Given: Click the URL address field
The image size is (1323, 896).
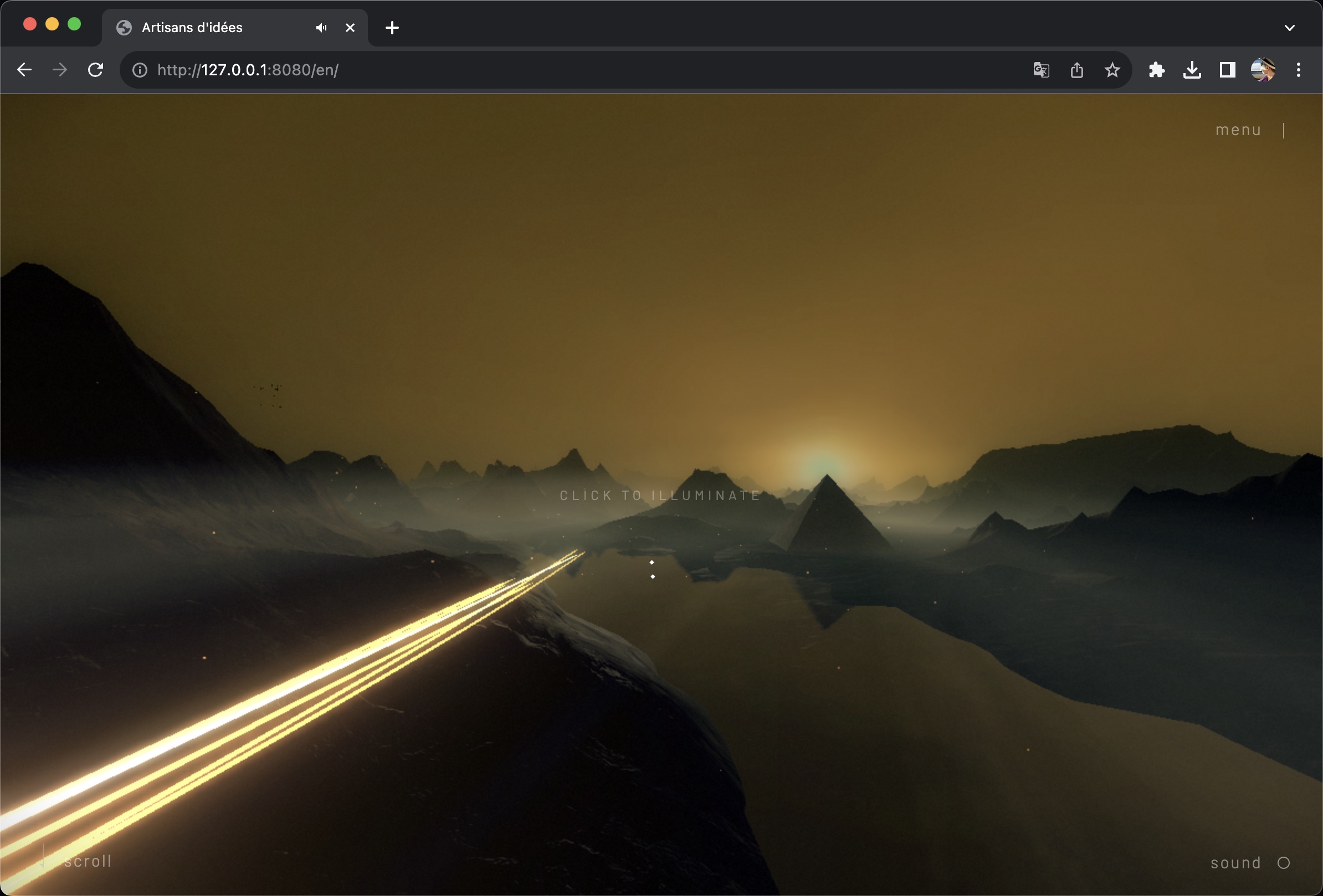Looking at the screenshot, I should point(570,70).
